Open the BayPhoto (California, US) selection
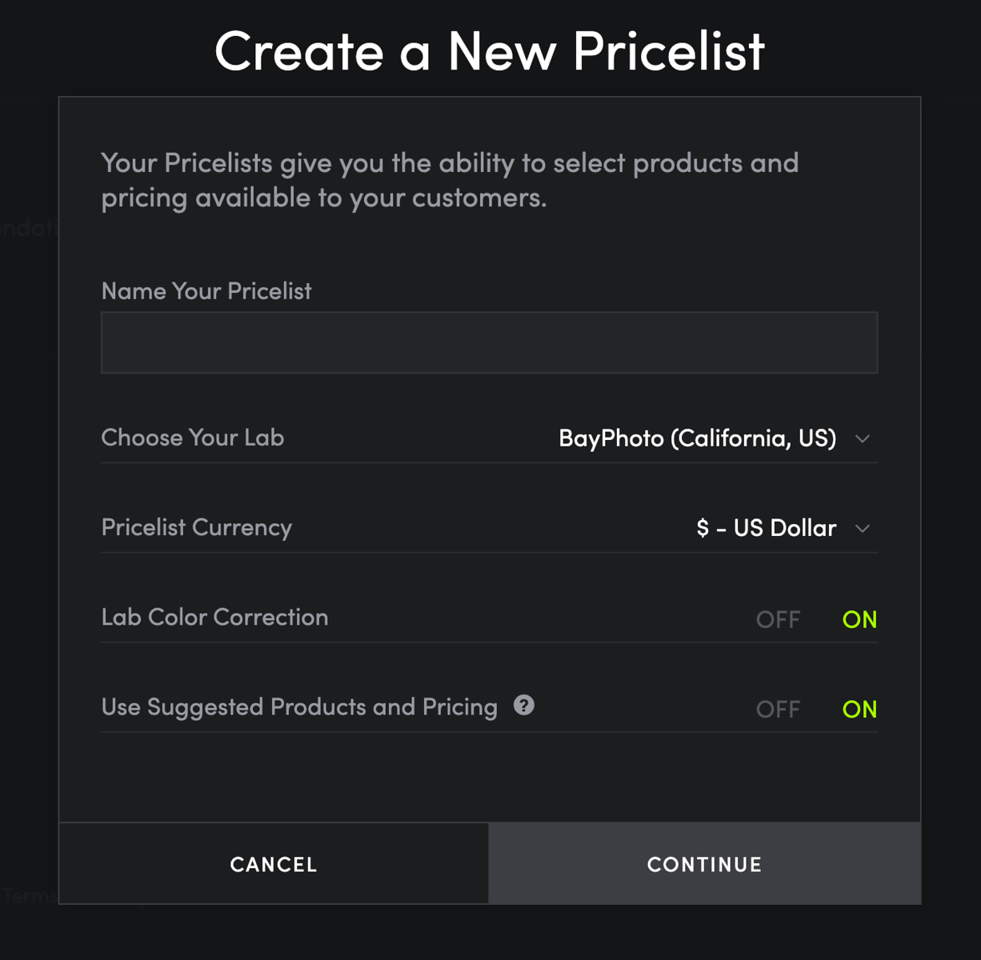 697,438
